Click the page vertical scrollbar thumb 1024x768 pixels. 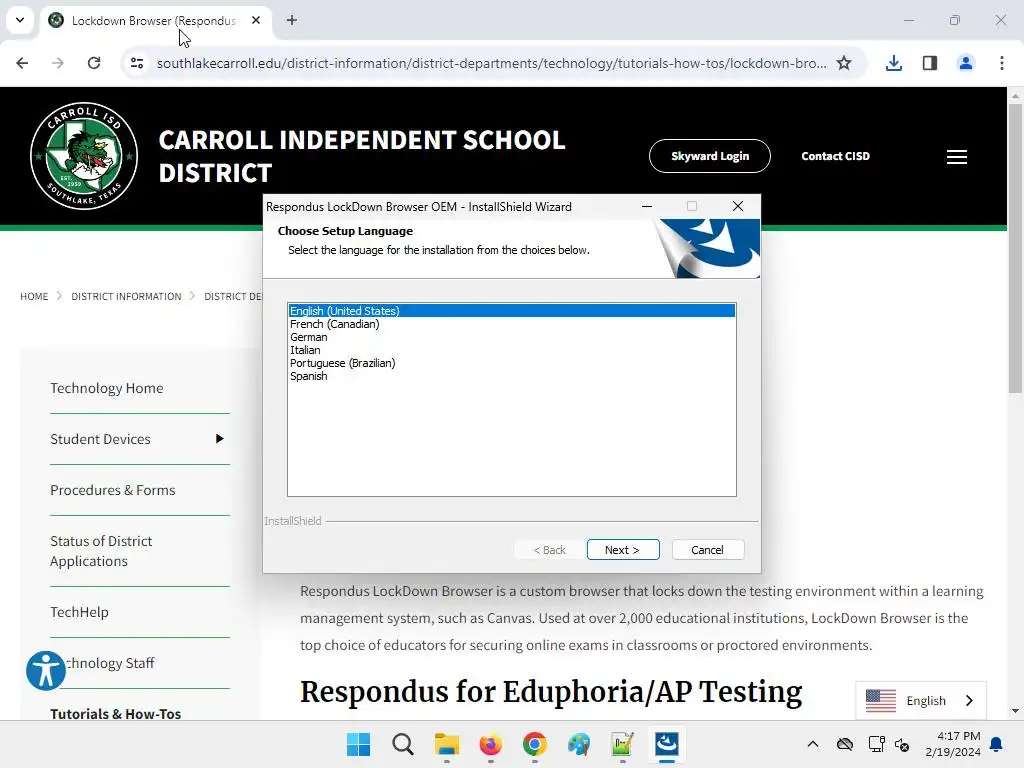(1015, 248)
